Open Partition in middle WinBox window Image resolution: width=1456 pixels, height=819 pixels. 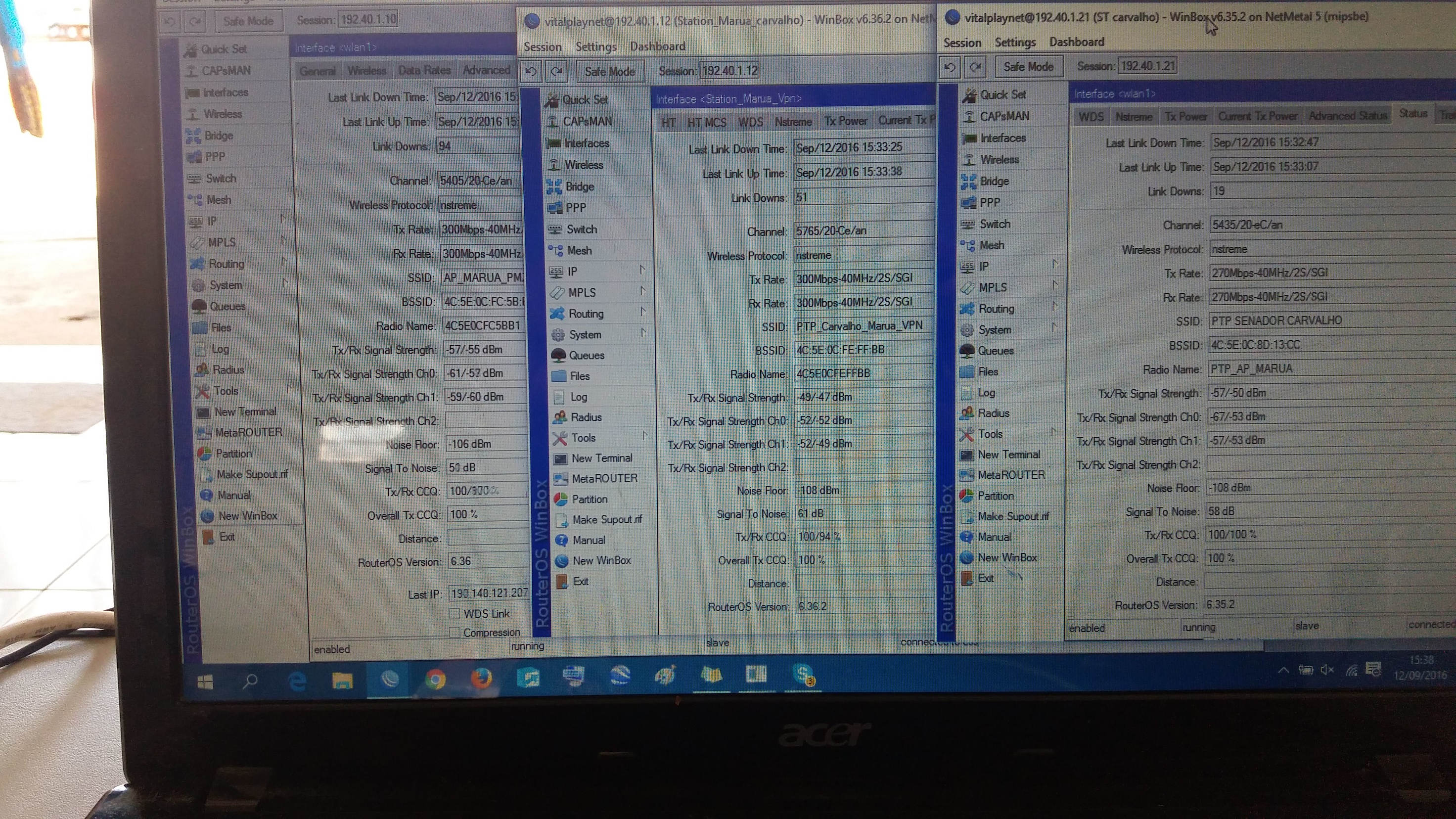tap(582, 499)
